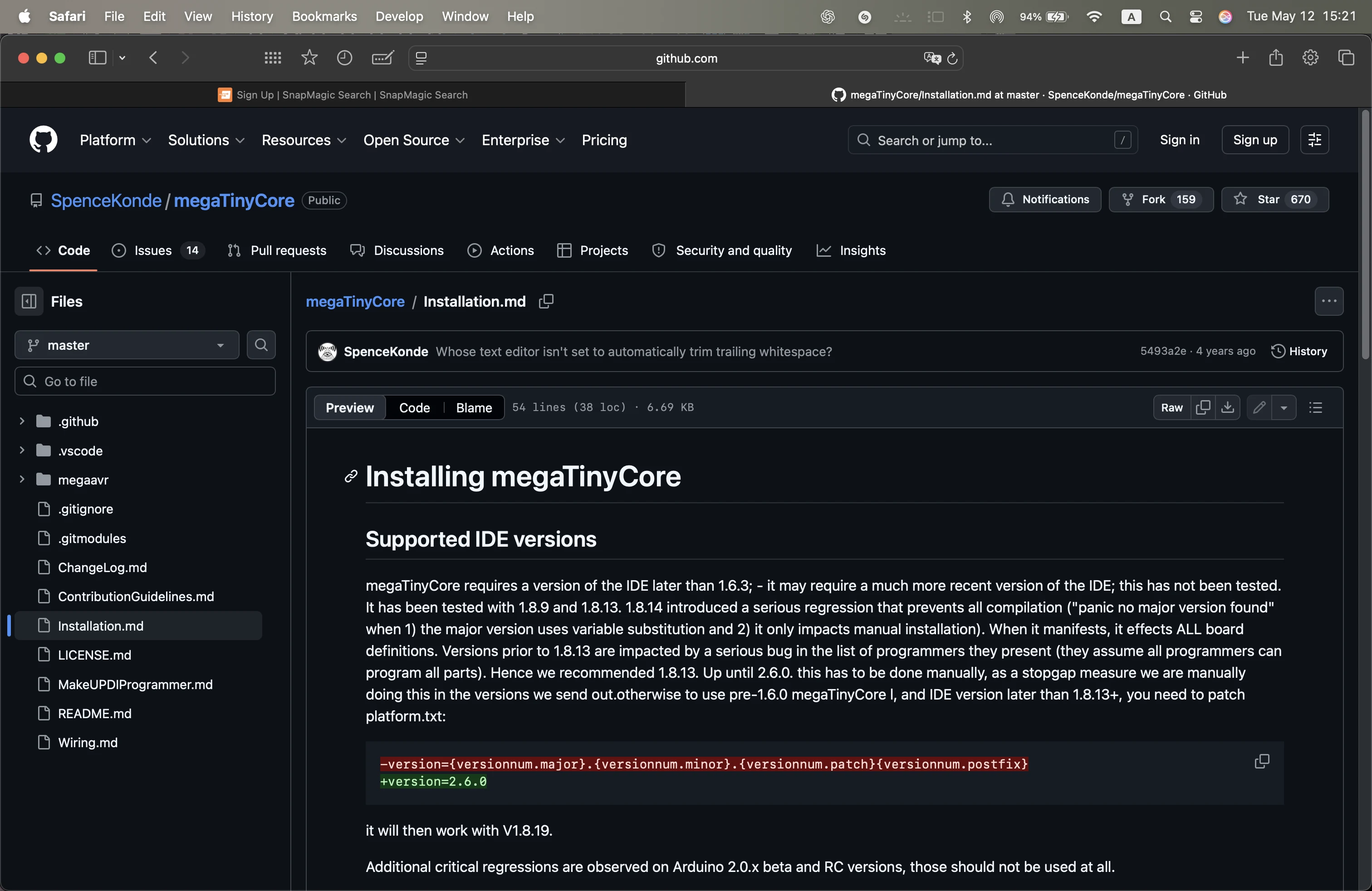Click the Notifications button
Image resolution: width=1372 pixels, height=891 pixels.
1044,200
